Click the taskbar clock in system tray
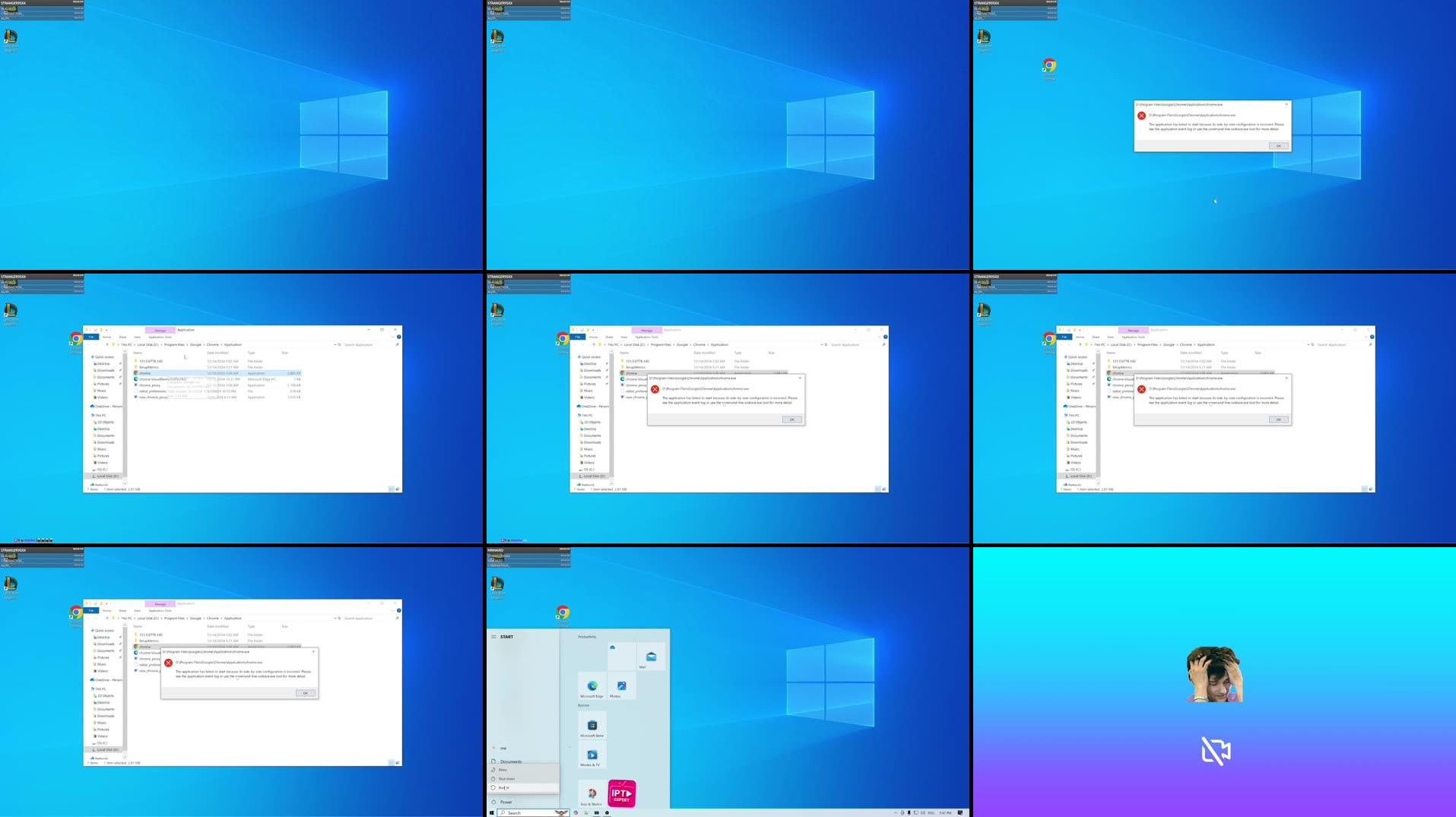1456x817 pixels. [945, 812]
